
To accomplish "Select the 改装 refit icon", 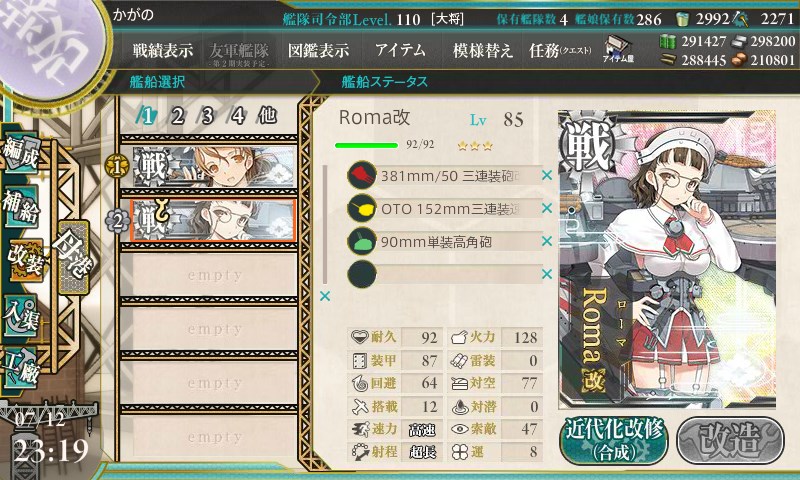I will point(24,261).
